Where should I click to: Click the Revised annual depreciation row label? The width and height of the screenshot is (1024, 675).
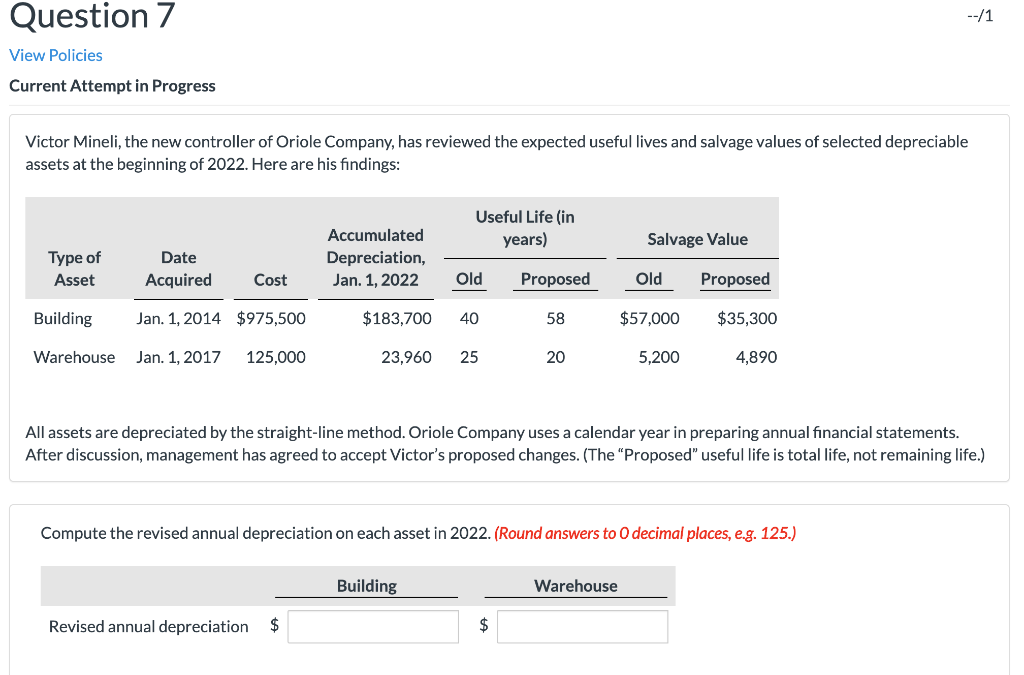pos(148,626)
